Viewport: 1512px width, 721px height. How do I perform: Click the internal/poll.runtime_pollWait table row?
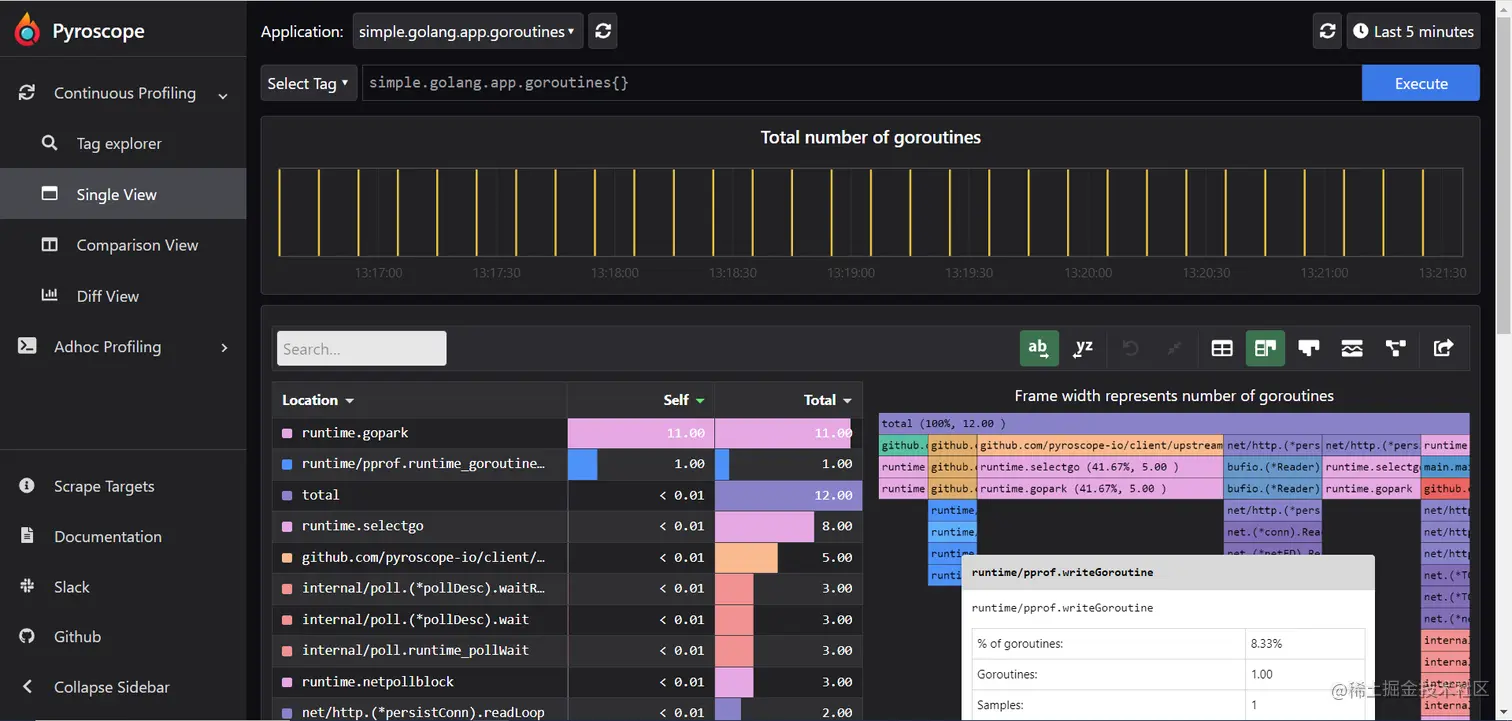pos(567,650)
